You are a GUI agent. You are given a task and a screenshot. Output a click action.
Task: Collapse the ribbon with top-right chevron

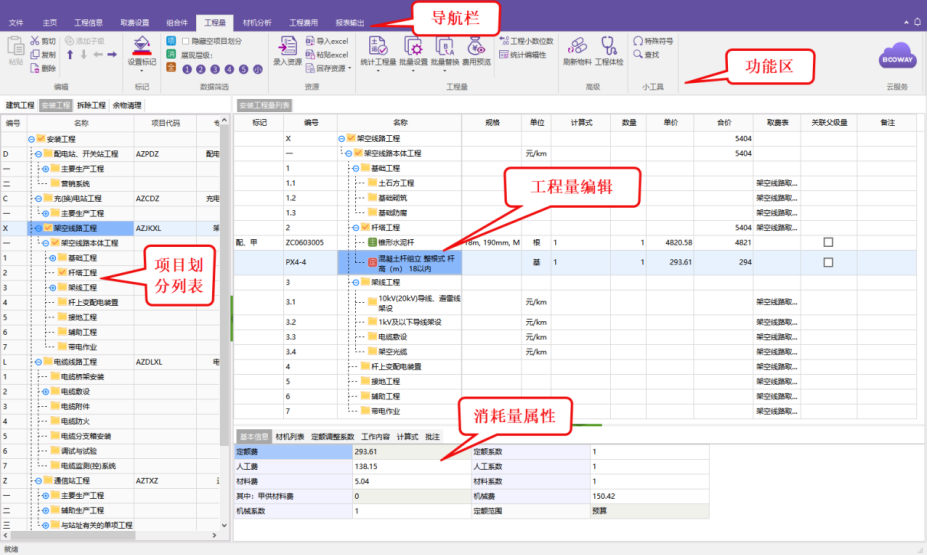tap(906, 22)
